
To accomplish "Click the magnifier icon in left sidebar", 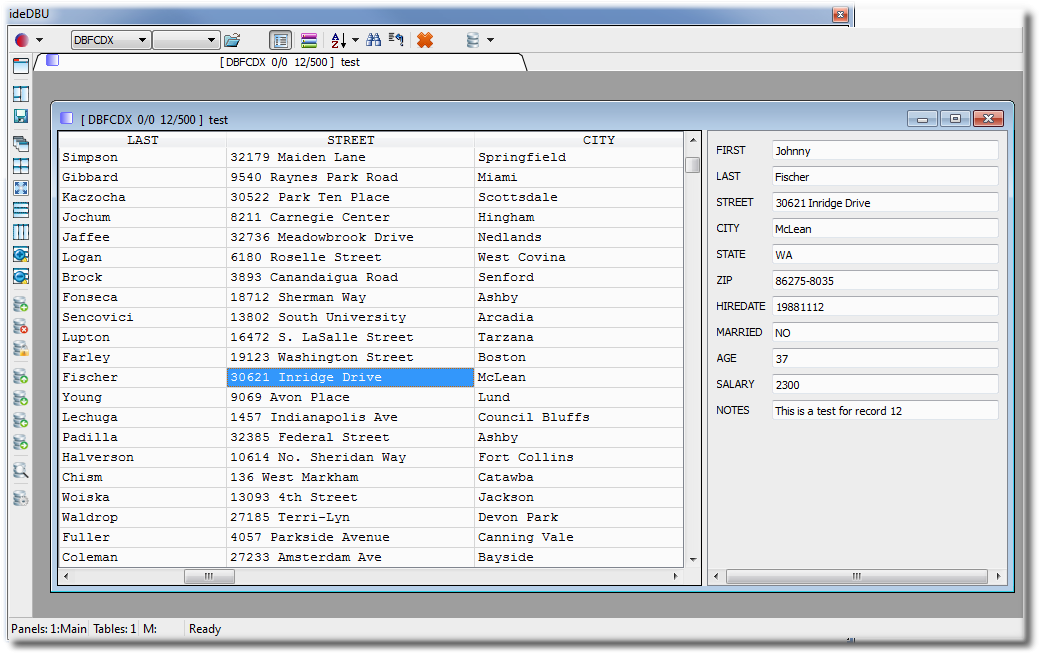I will point(20,471).
